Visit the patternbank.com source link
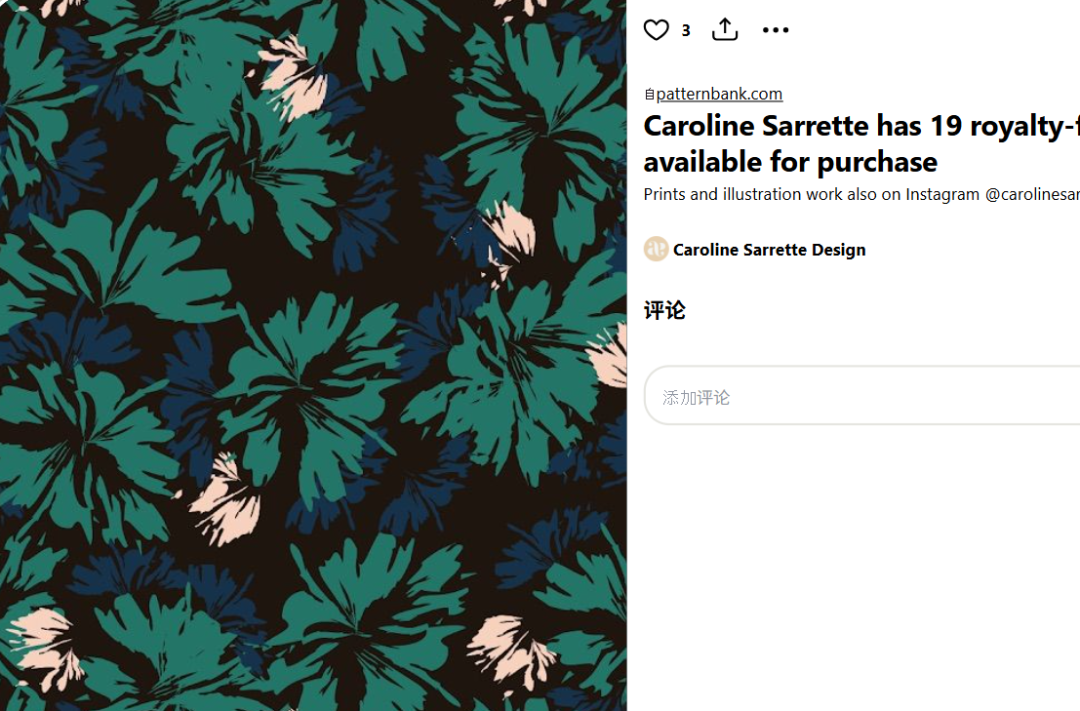Screen dimensions: 1080x711 [719, 94]
